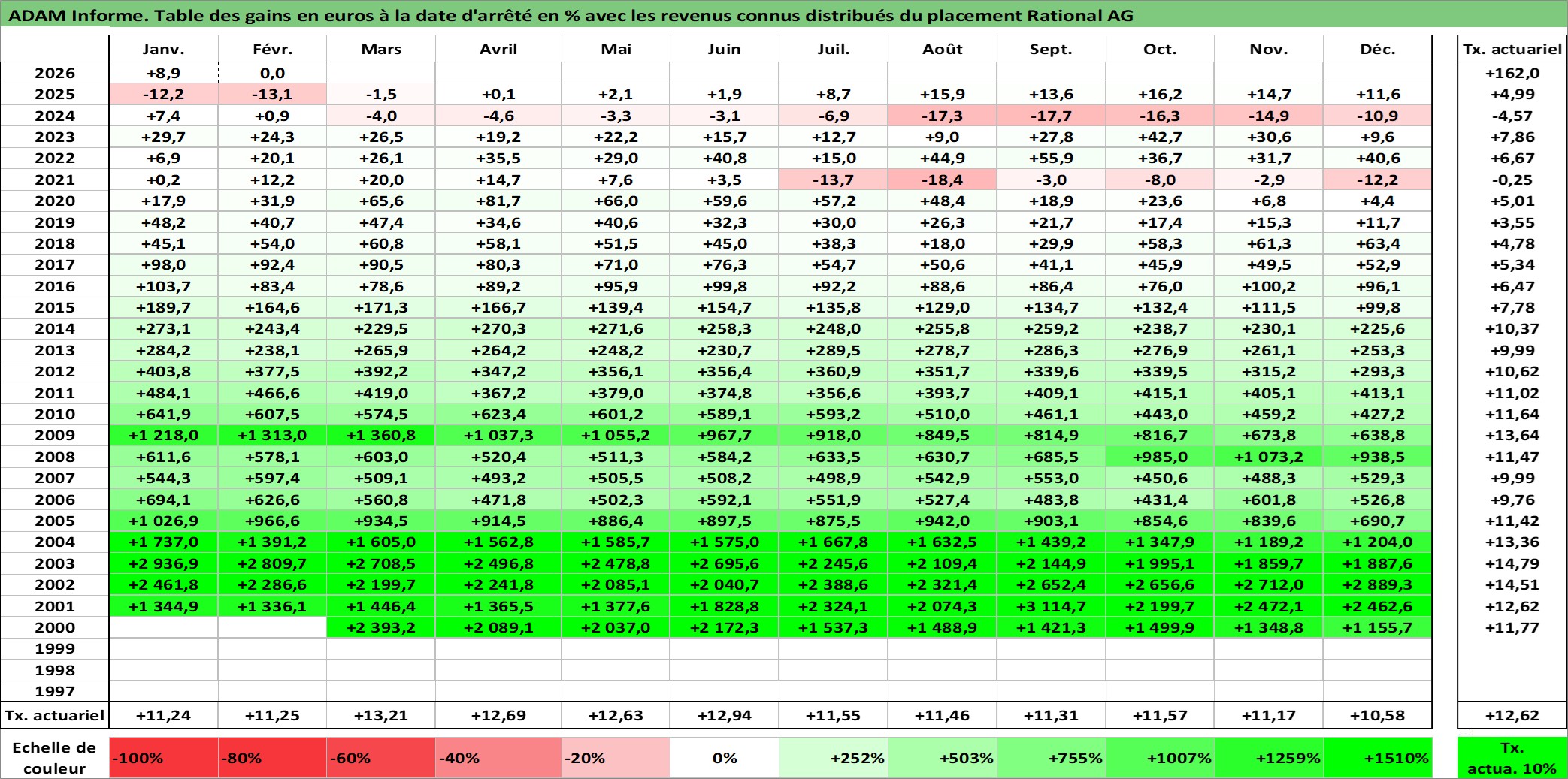The width and height of the screenshot is (1568, 779).
Task: Click the +10,58 bottom rate under Déc.
Action: tap(1377, 715)
